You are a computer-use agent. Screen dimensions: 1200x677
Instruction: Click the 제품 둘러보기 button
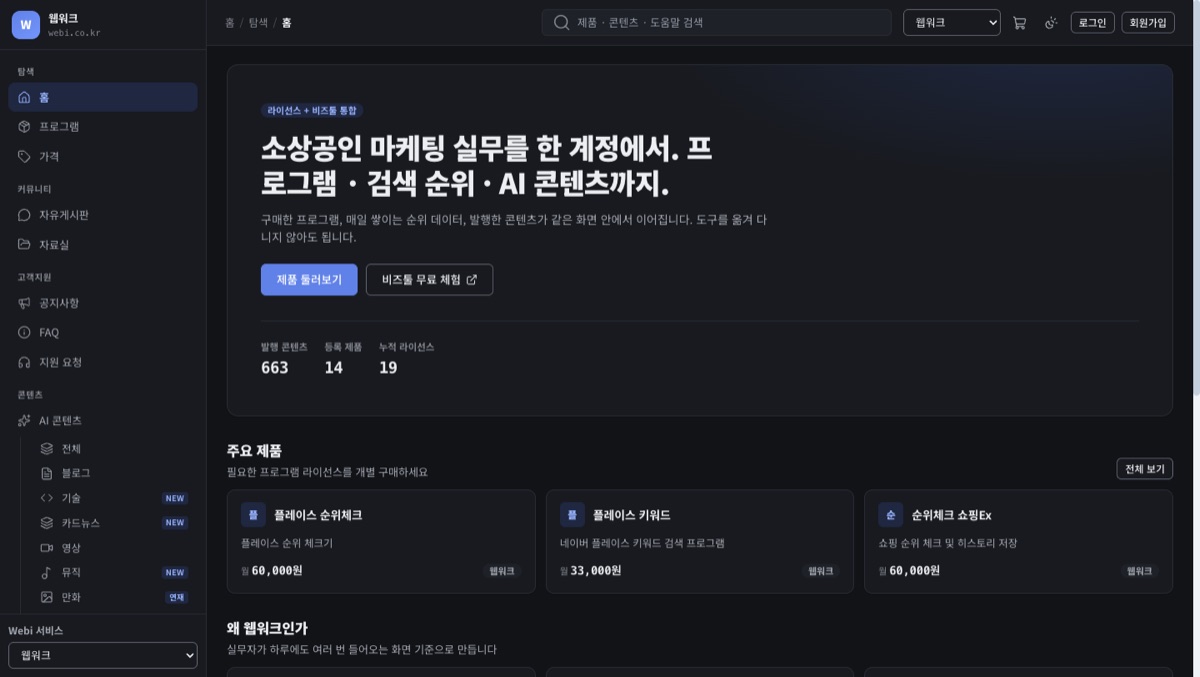point(309,280)
